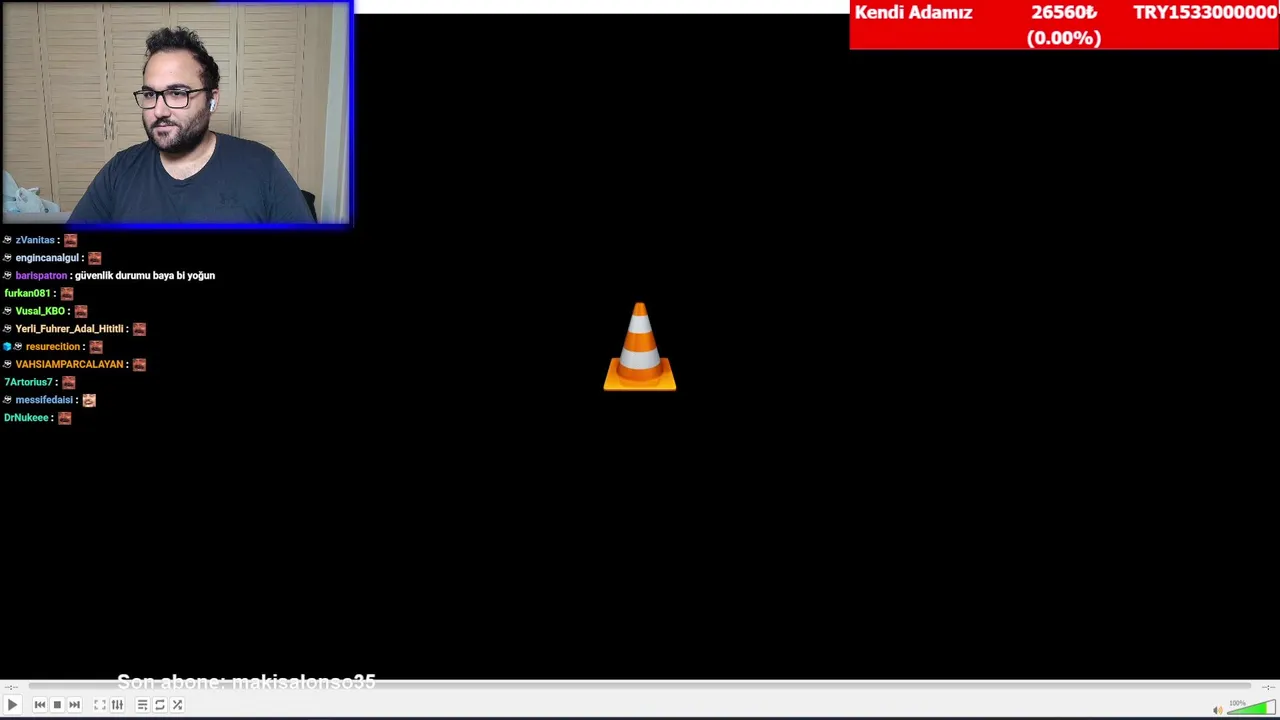Viewport: 1280px width, 720px height.
Task: Click message 'güvenlik durumu baya bi yoğun'
Action: (145, 276)
